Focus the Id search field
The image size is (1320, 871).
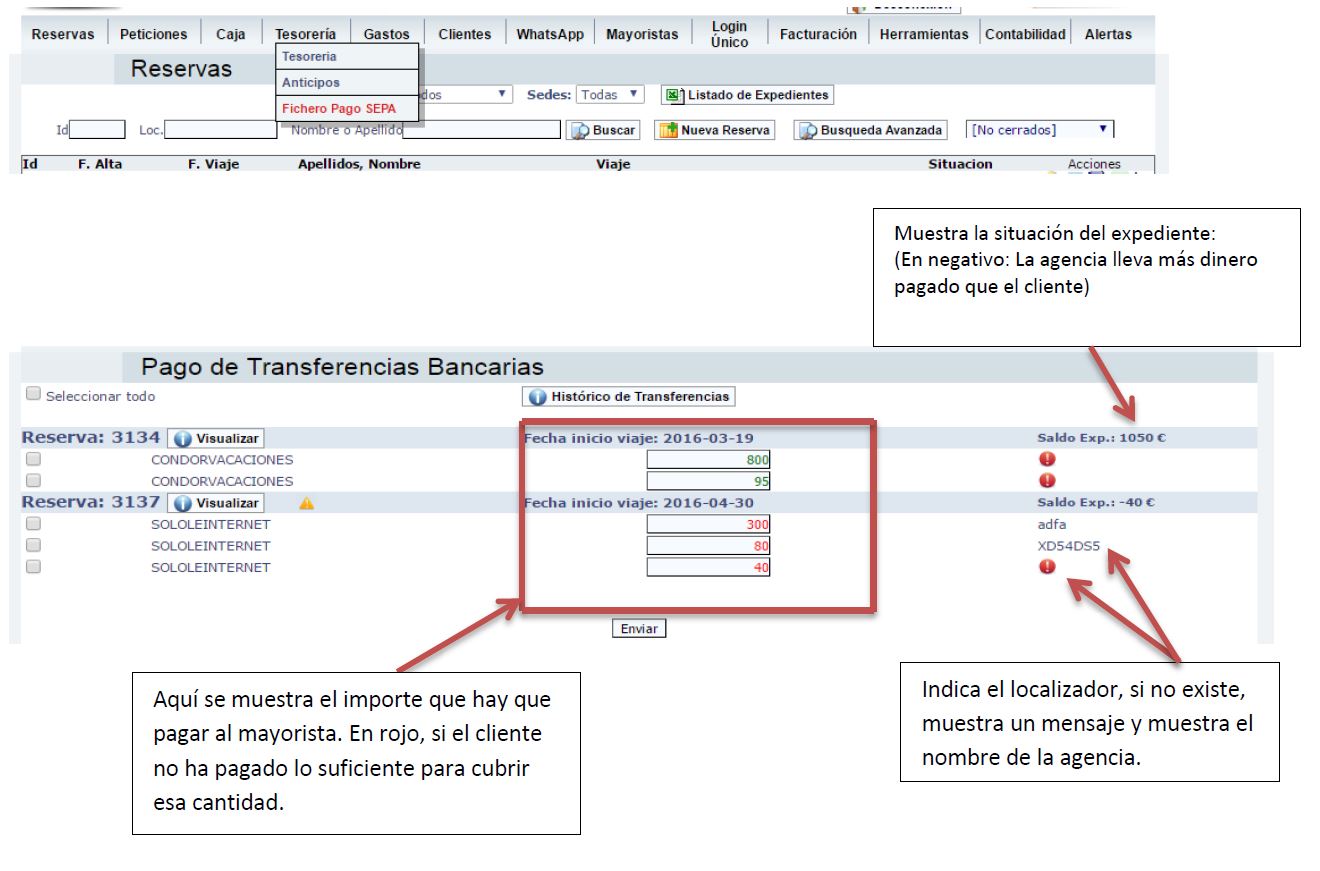97,130
